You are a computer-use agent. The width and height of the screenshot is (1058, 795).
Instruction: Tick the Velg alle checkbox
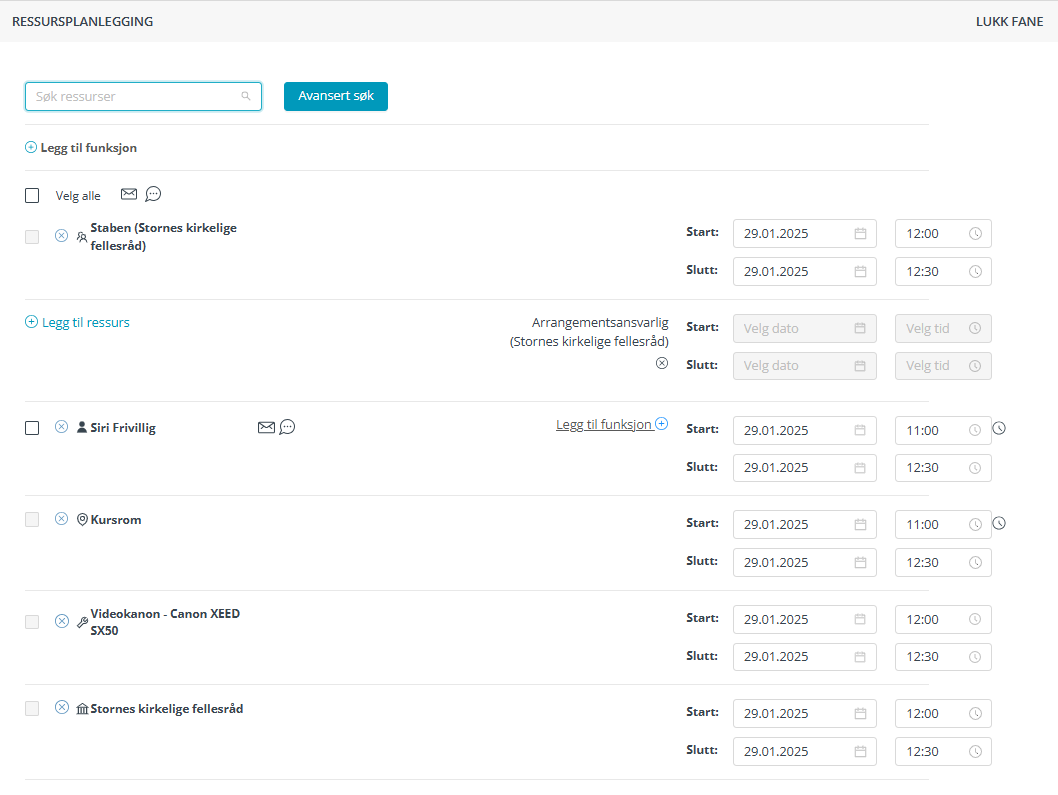click(32, 196)
